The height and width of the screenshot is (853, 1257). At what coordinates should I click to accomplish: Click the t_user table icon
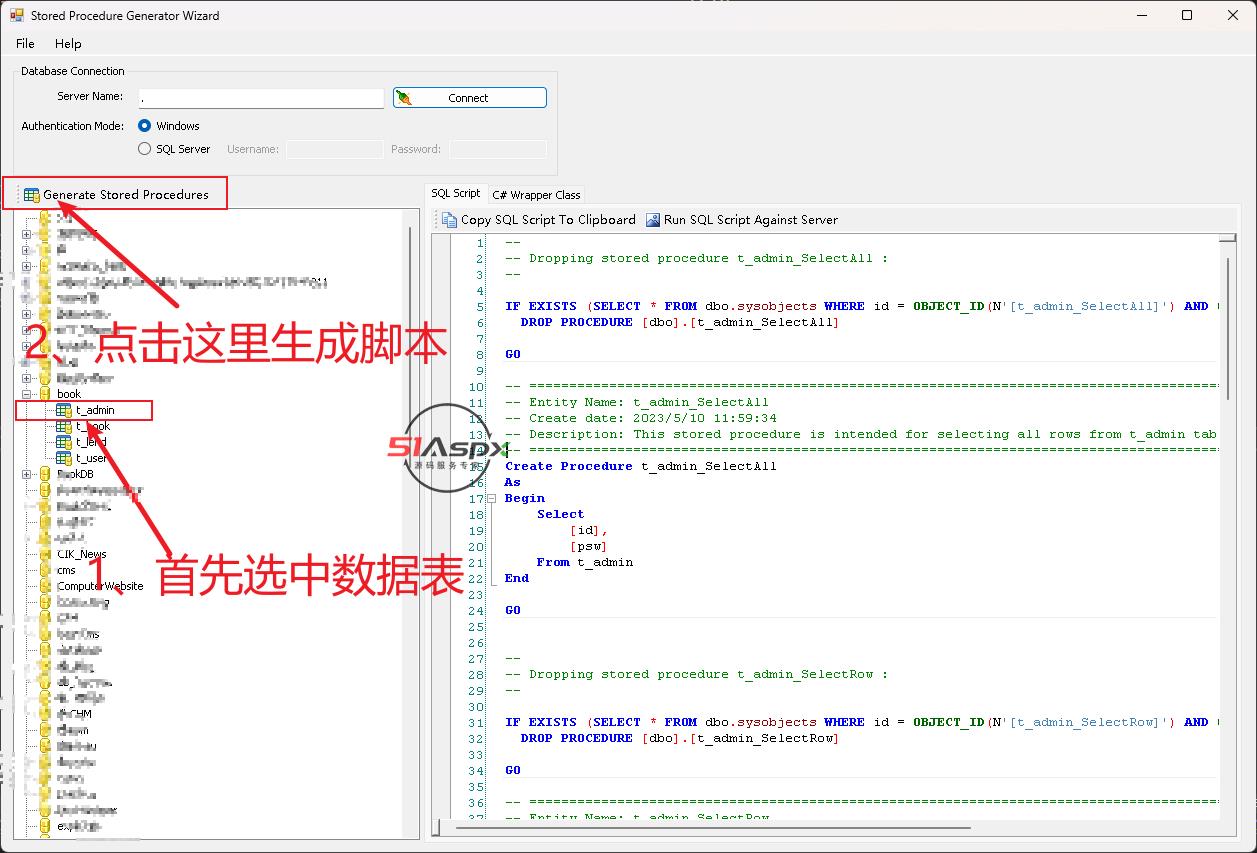tap(64, 458)
